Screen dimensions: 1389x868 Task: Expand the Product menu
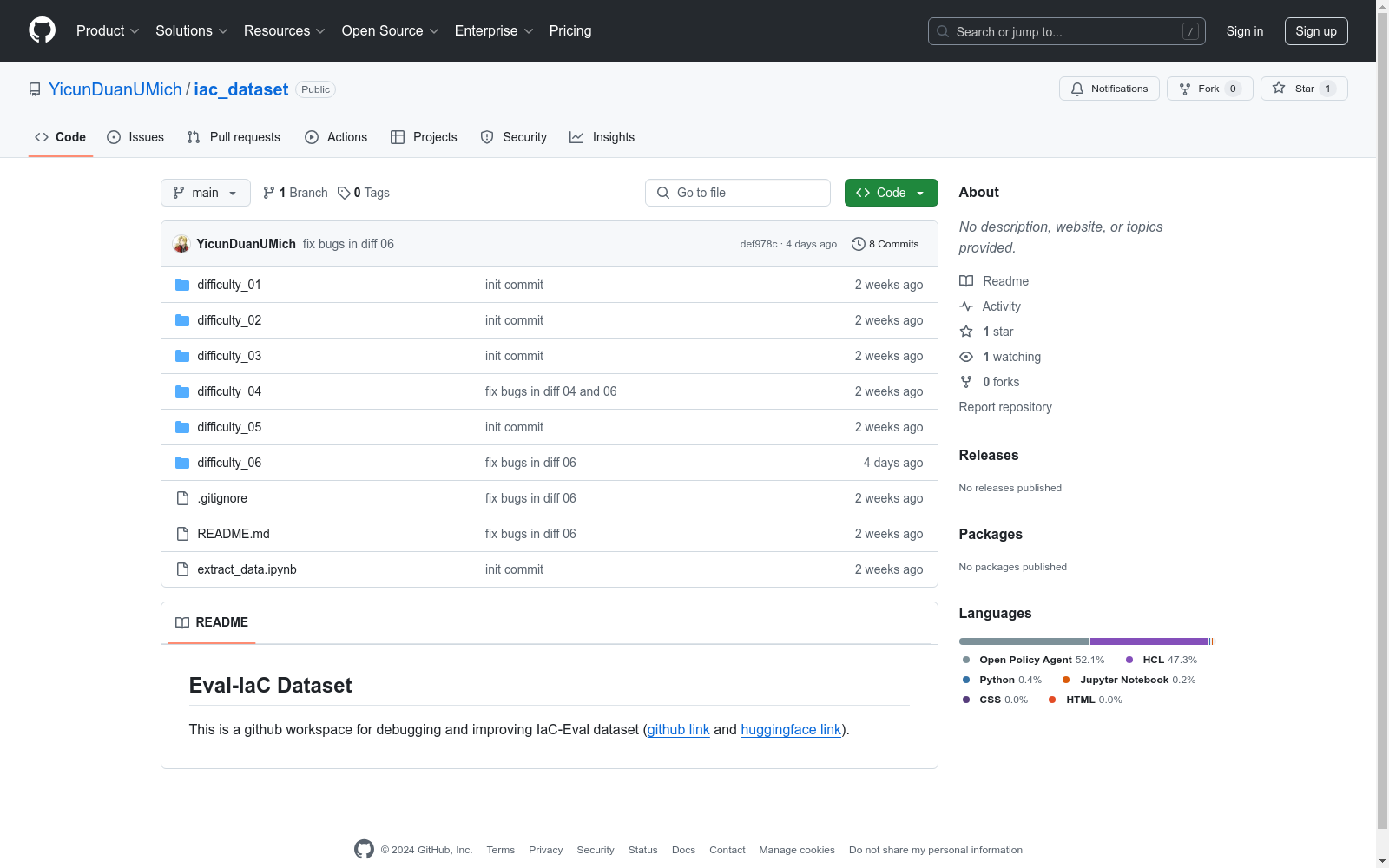108,31
